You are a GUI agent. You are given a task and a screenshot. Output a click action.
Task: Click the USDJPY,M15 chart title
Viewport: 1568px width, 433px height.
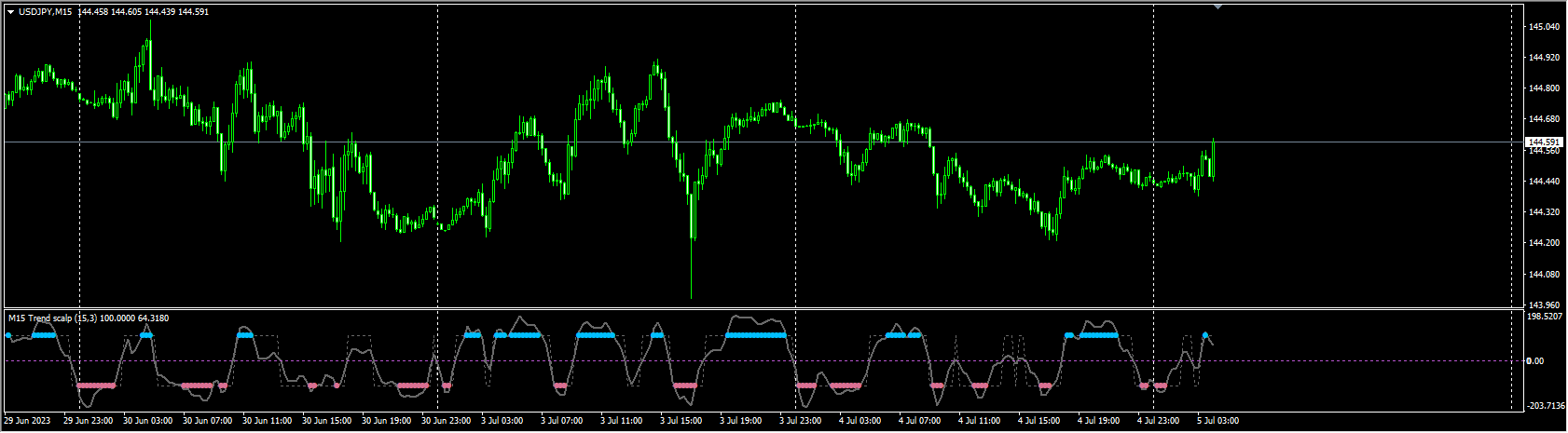[x=46, y=12]
